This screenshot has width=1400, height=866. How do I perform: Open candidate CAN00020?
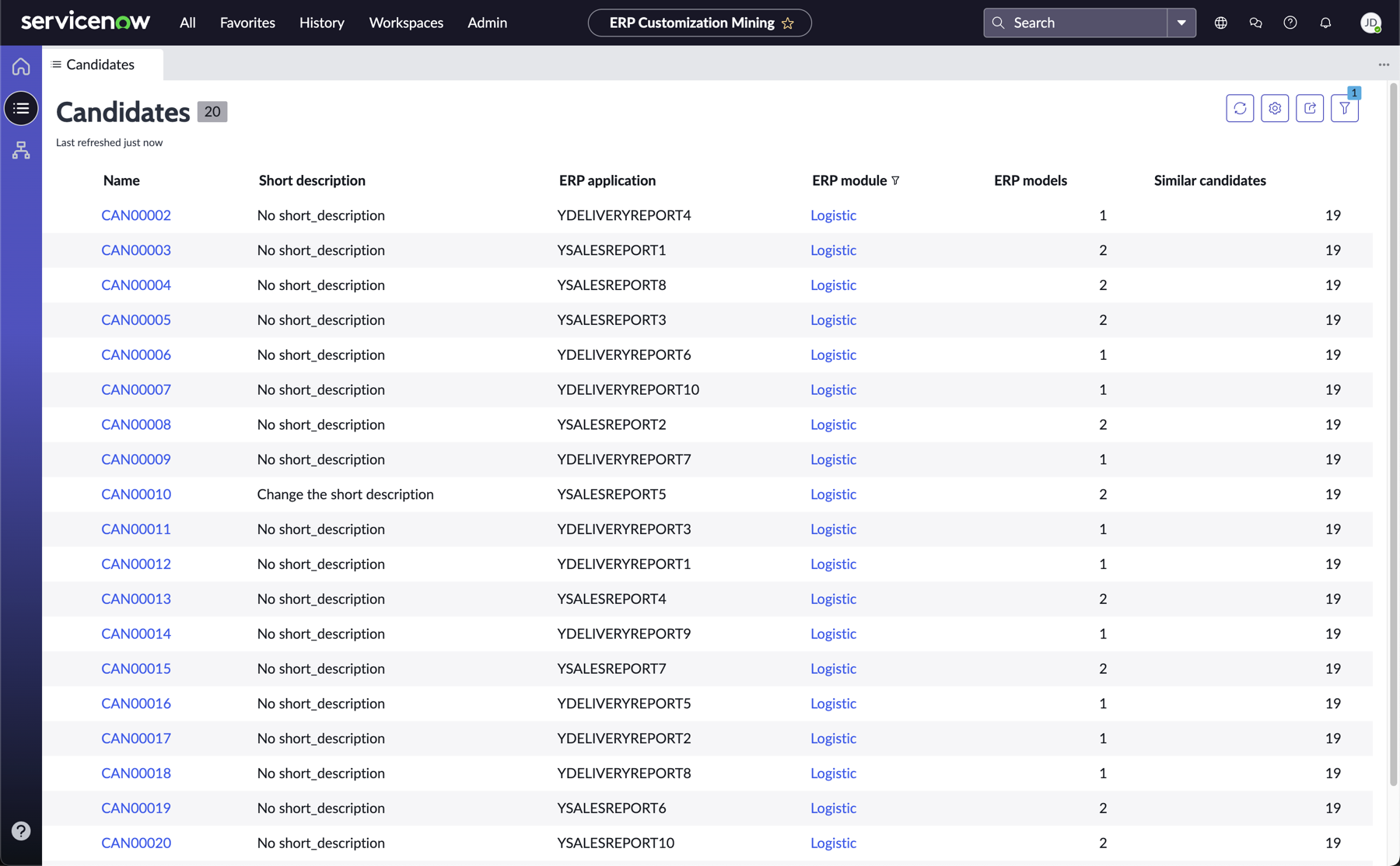pyautogui.click(x=136, y=843)
